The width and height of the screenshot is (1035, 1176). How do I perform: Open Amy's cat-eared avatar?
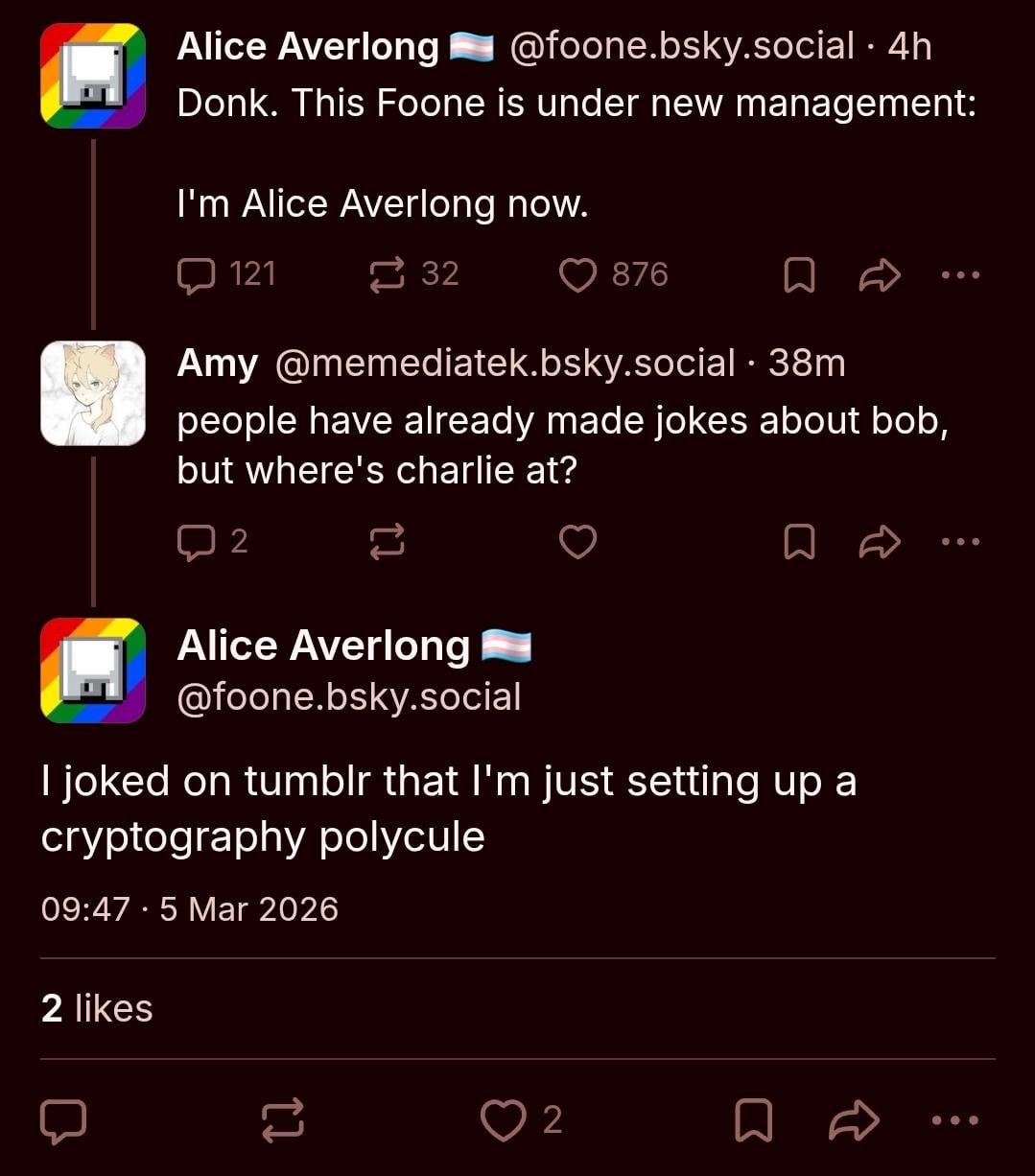(93, 393)
